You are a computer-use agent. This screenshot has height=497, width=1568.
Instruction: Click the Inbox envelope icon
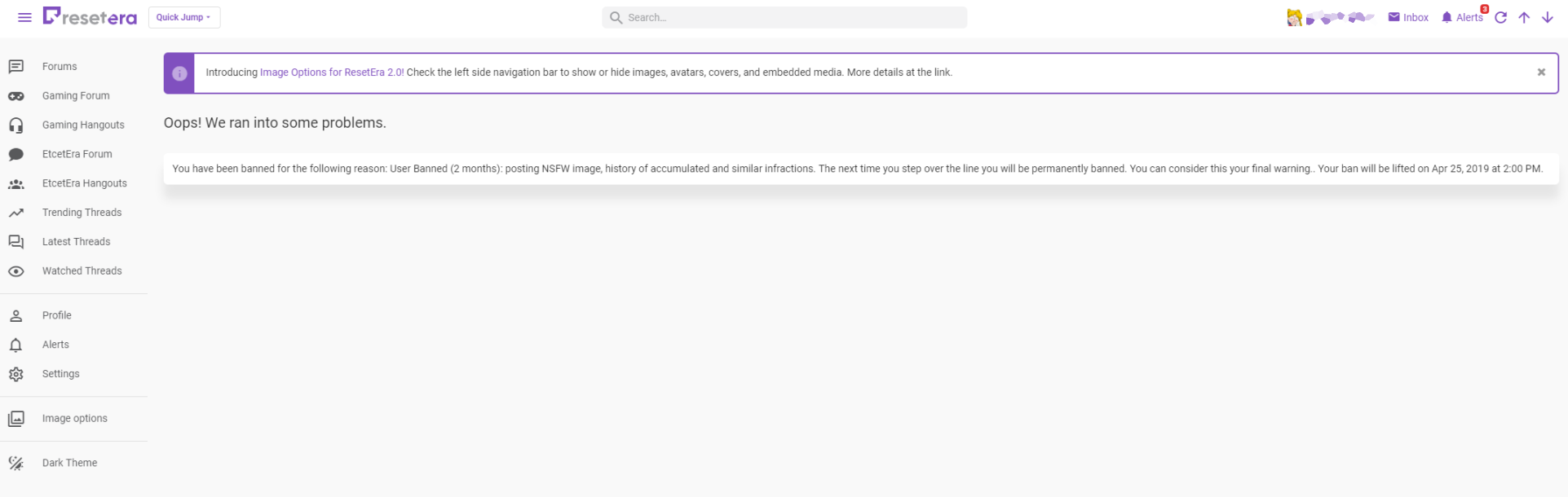[x=1394, y=17]
